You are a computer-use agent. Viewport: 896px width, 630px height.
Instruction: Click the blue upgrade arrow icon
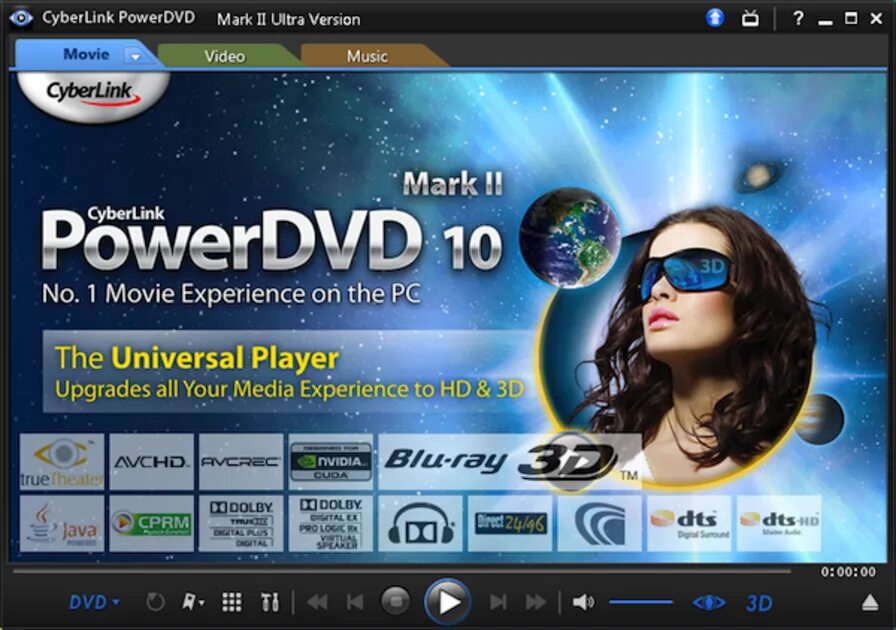click(714, 18)
